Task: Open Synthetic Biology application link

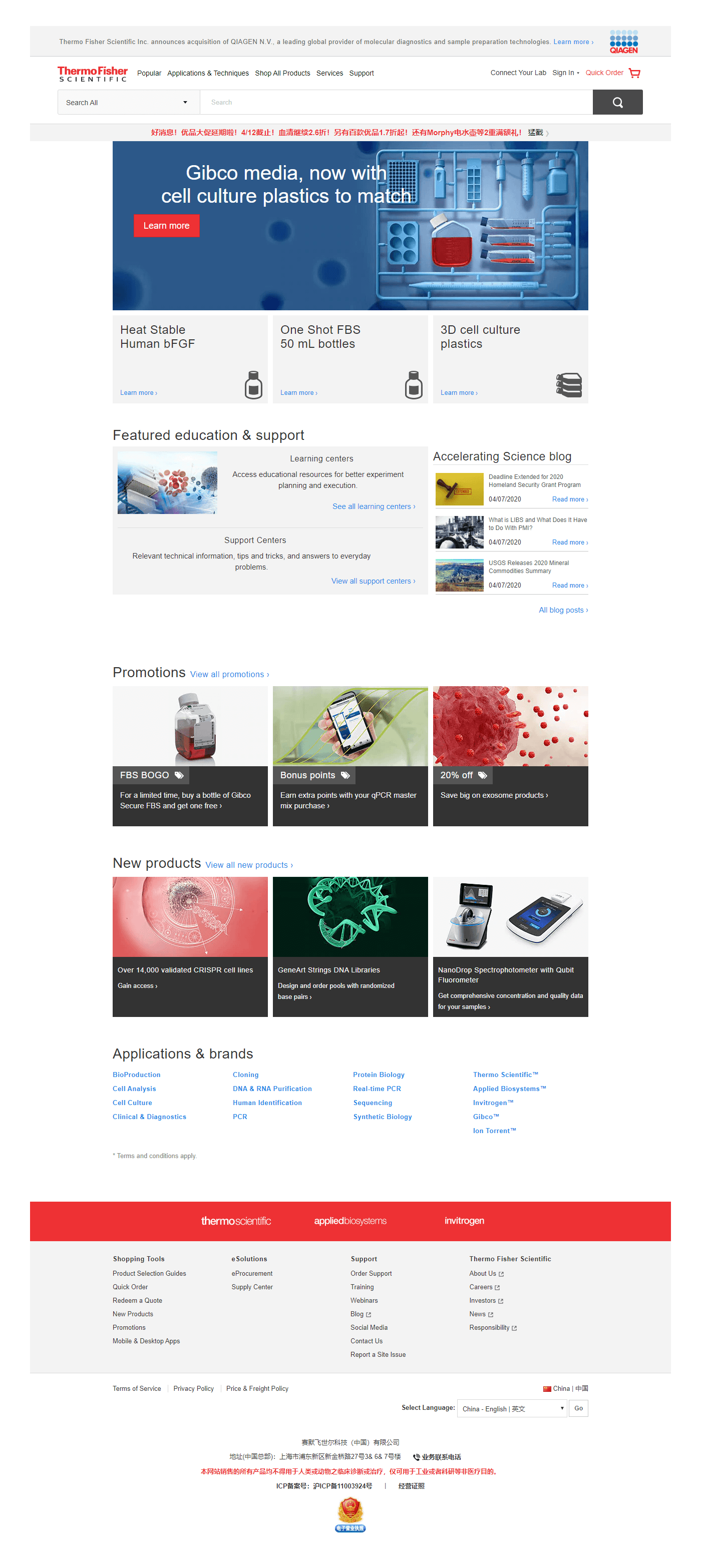Action: (x=383, y=1117)
